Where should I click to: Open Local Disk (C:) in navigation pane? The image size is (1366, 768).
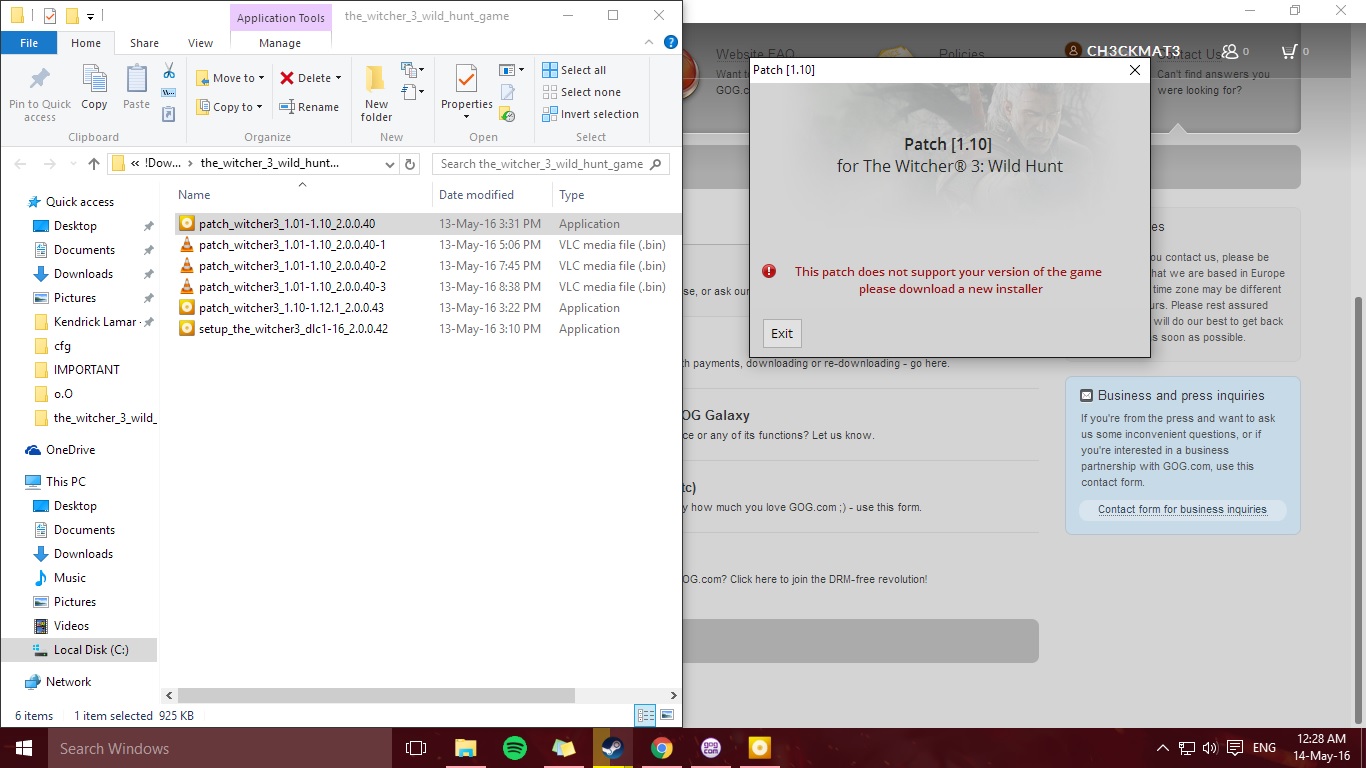point(91,650)
